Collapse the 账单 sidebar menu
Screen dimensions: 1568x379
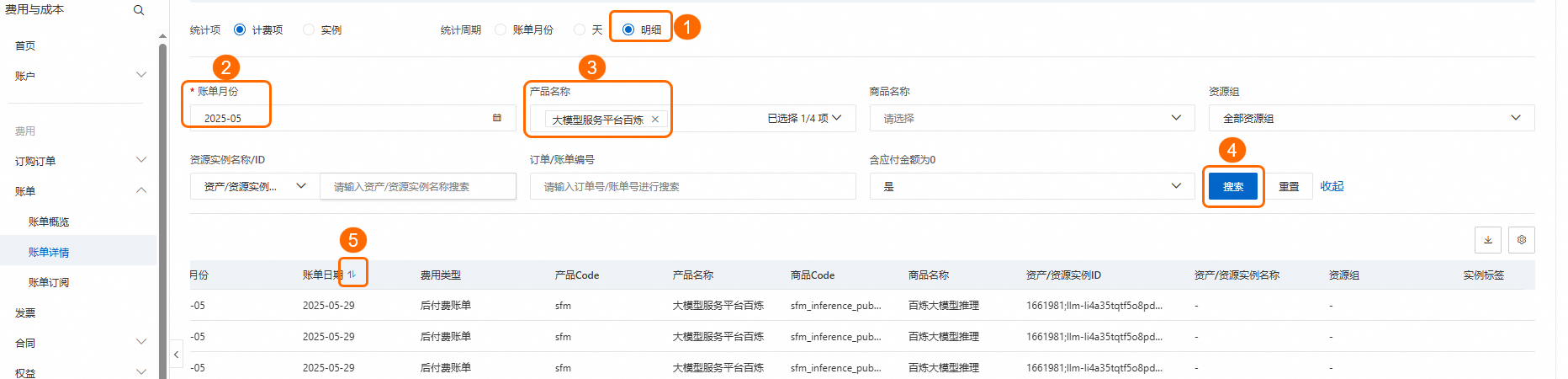[x=141, y=190]
